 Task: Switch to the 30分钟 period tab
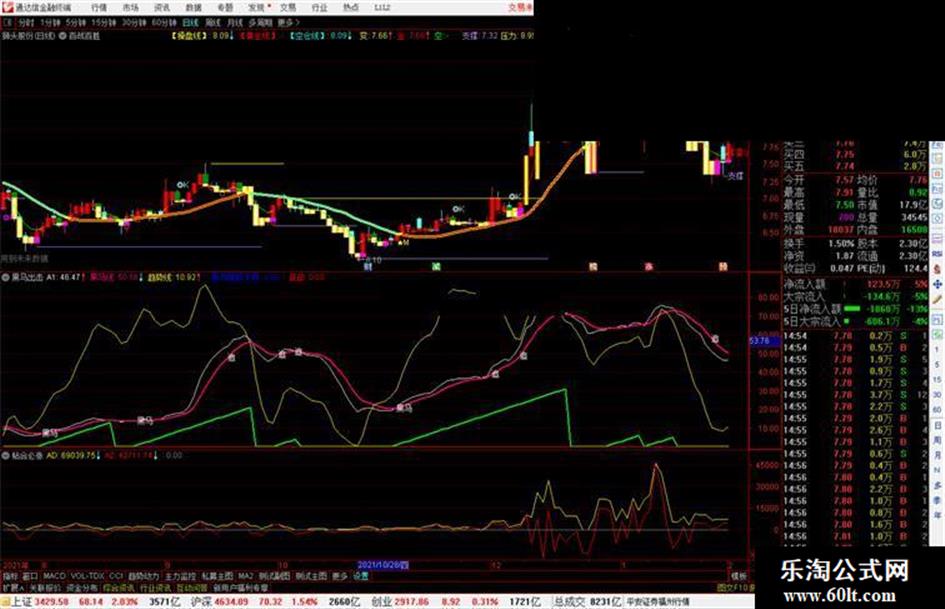[133, 22]
